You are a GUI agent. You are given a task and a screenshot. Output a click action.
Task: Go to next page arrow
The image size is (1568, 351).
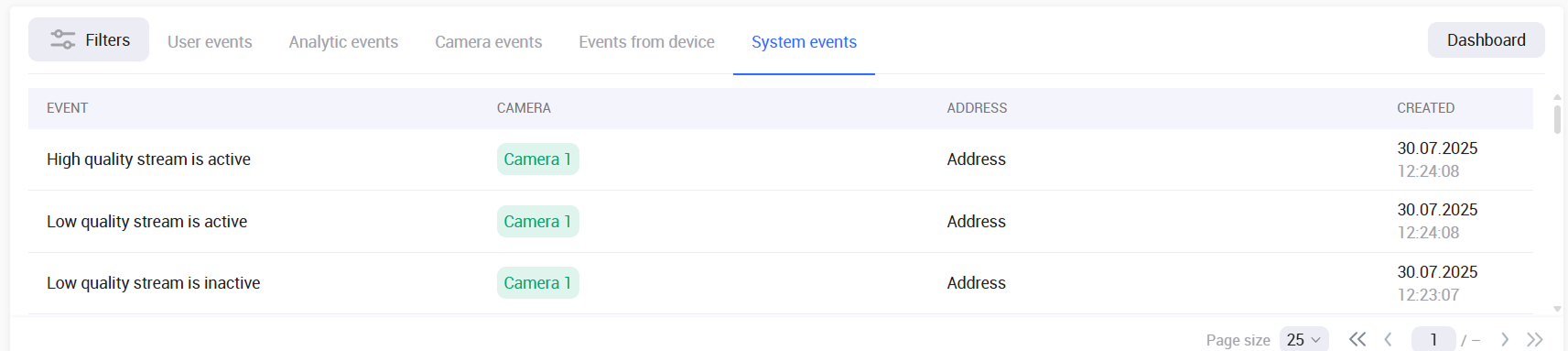coord(1504,339)
